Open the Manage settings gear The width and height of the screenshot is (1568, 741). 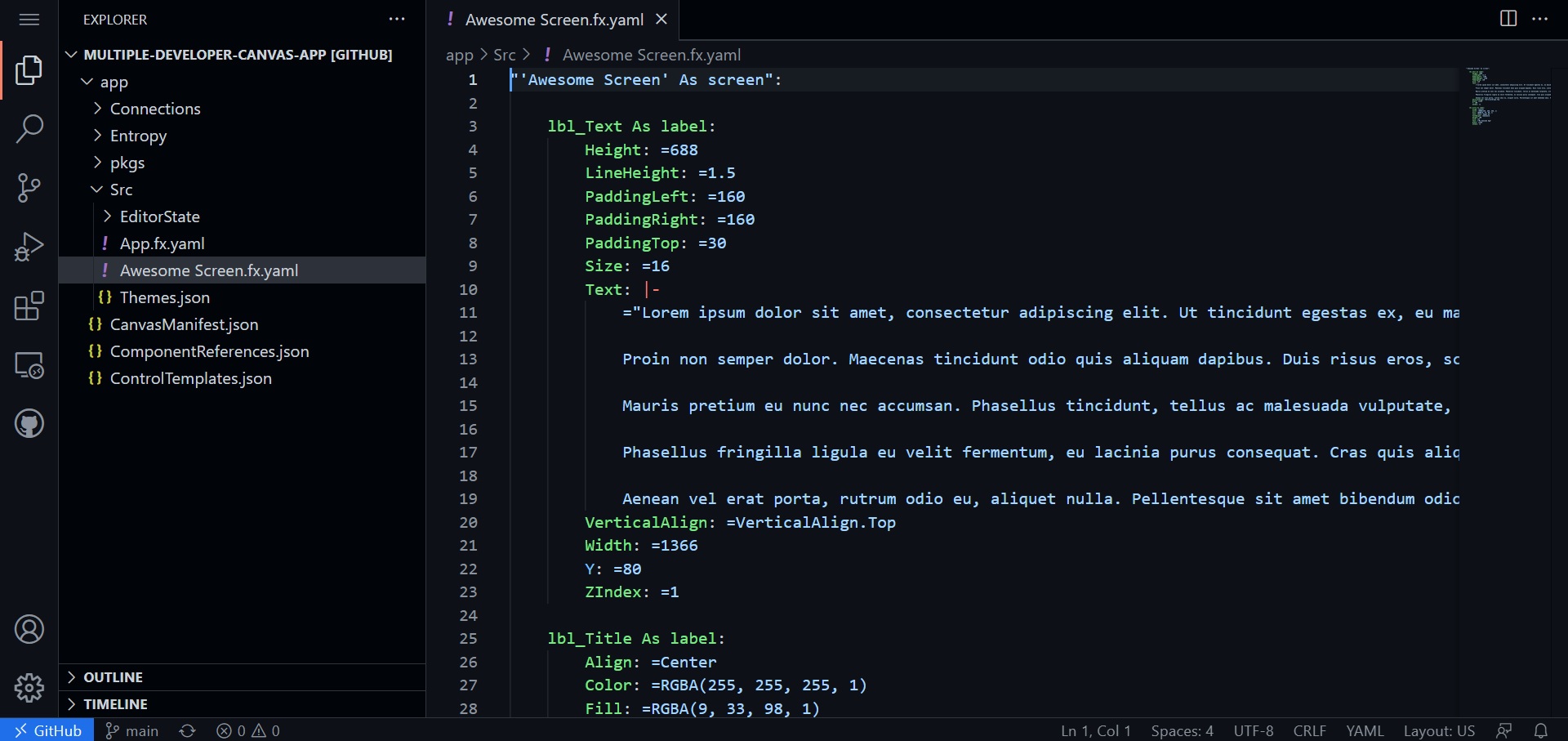coord(29,688)
